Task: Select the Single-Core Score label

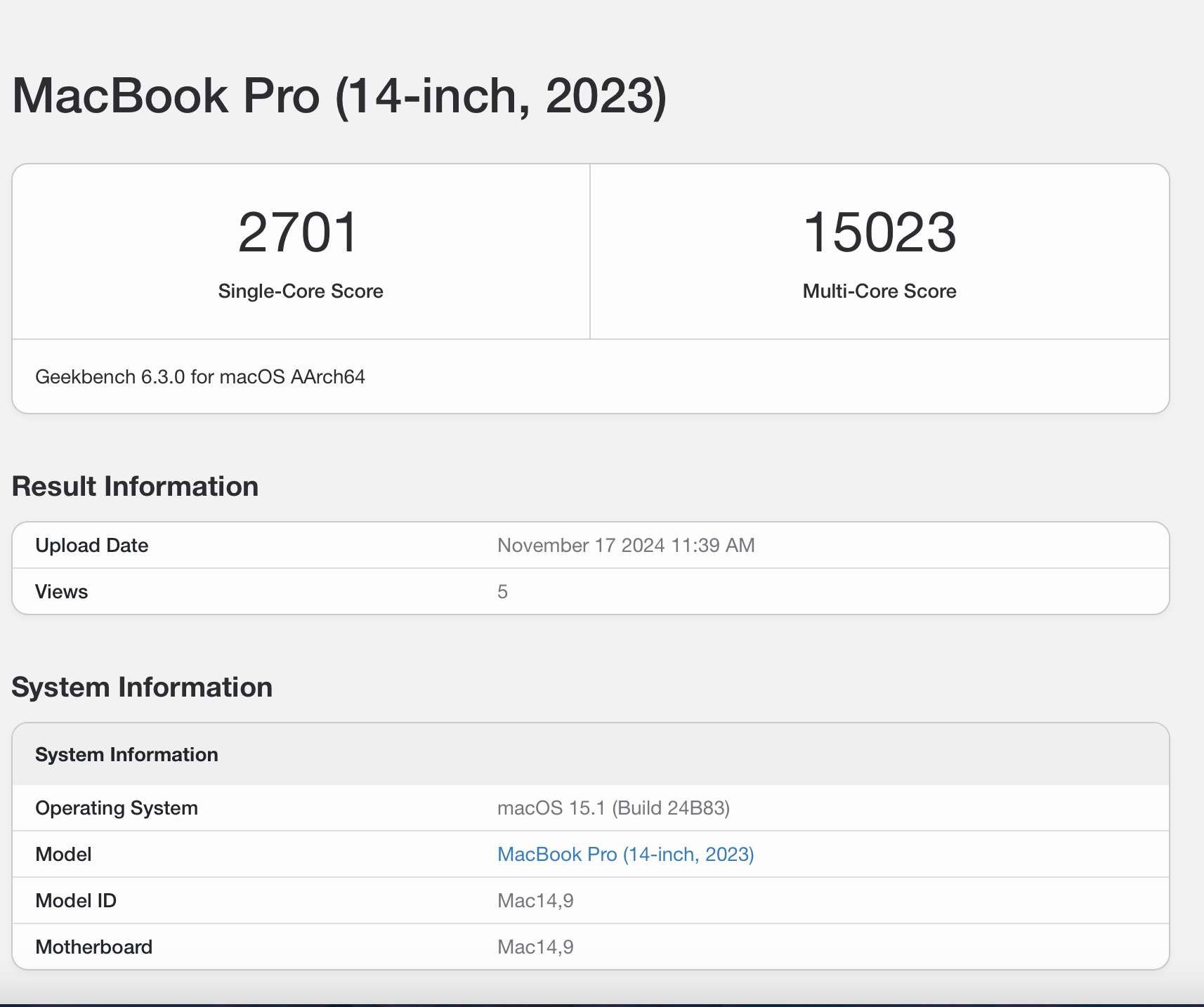Action: [301, 291]
